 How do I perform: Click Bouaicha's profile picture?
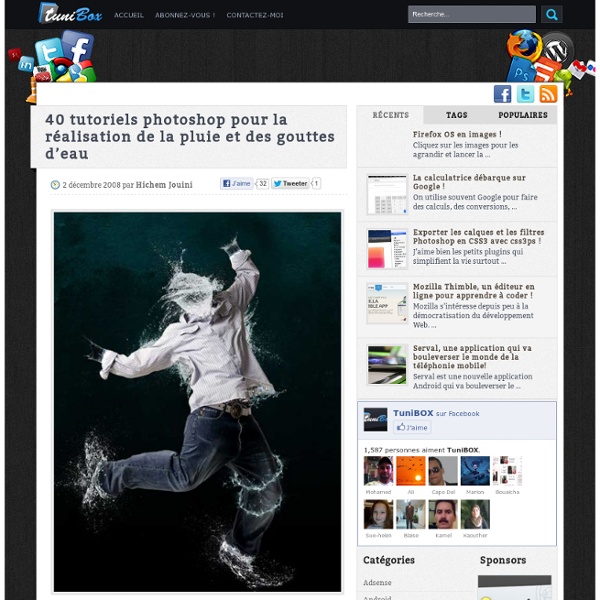[507, 471]
